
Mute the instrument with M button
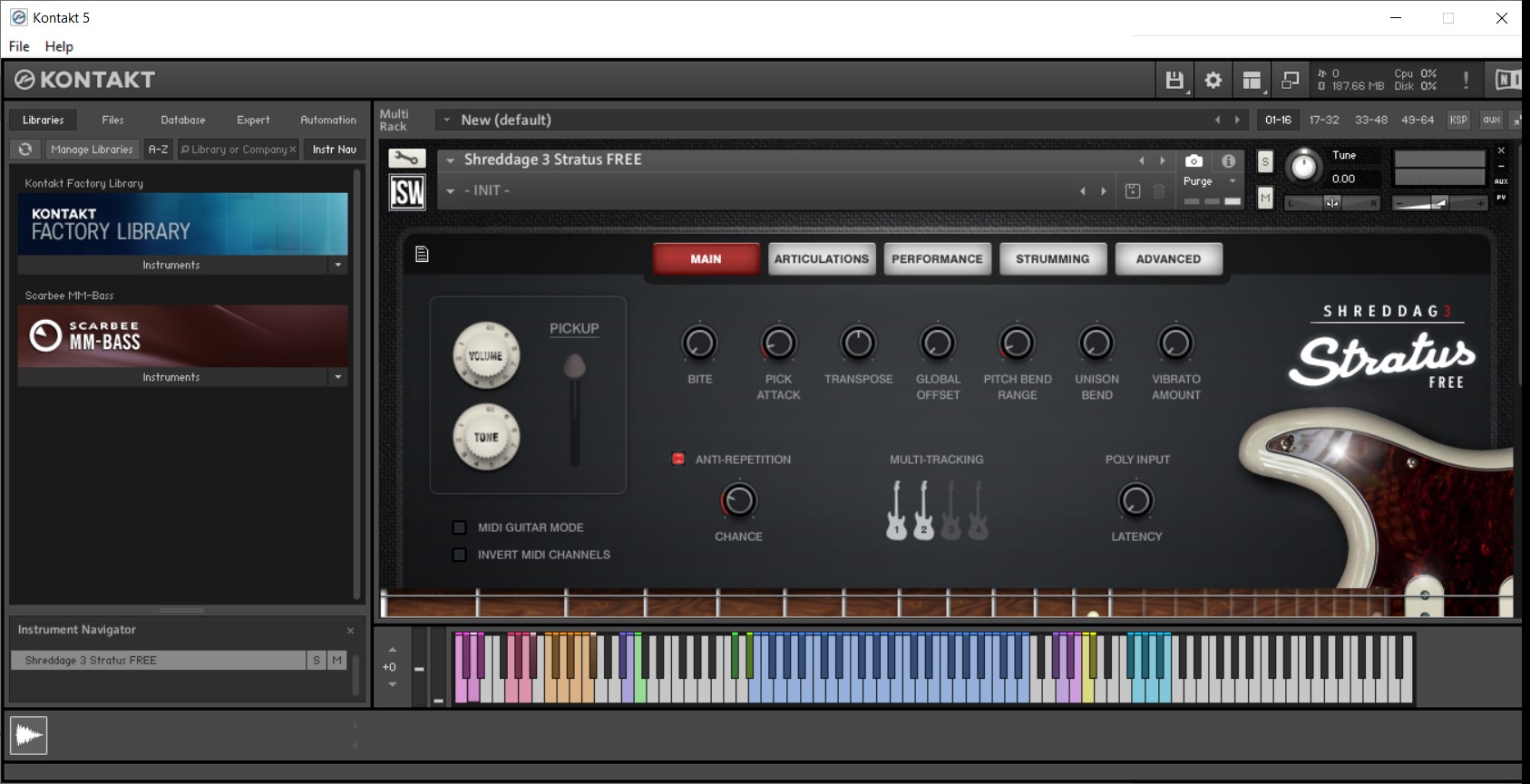pos(1265,198)
